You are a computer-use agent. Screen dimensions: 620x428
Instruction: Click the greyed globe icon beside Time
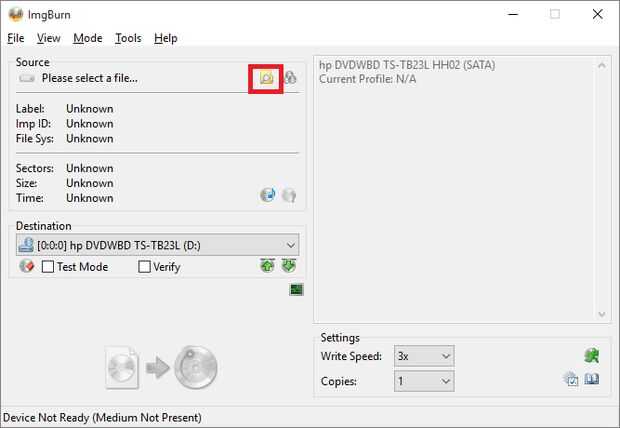289,195
